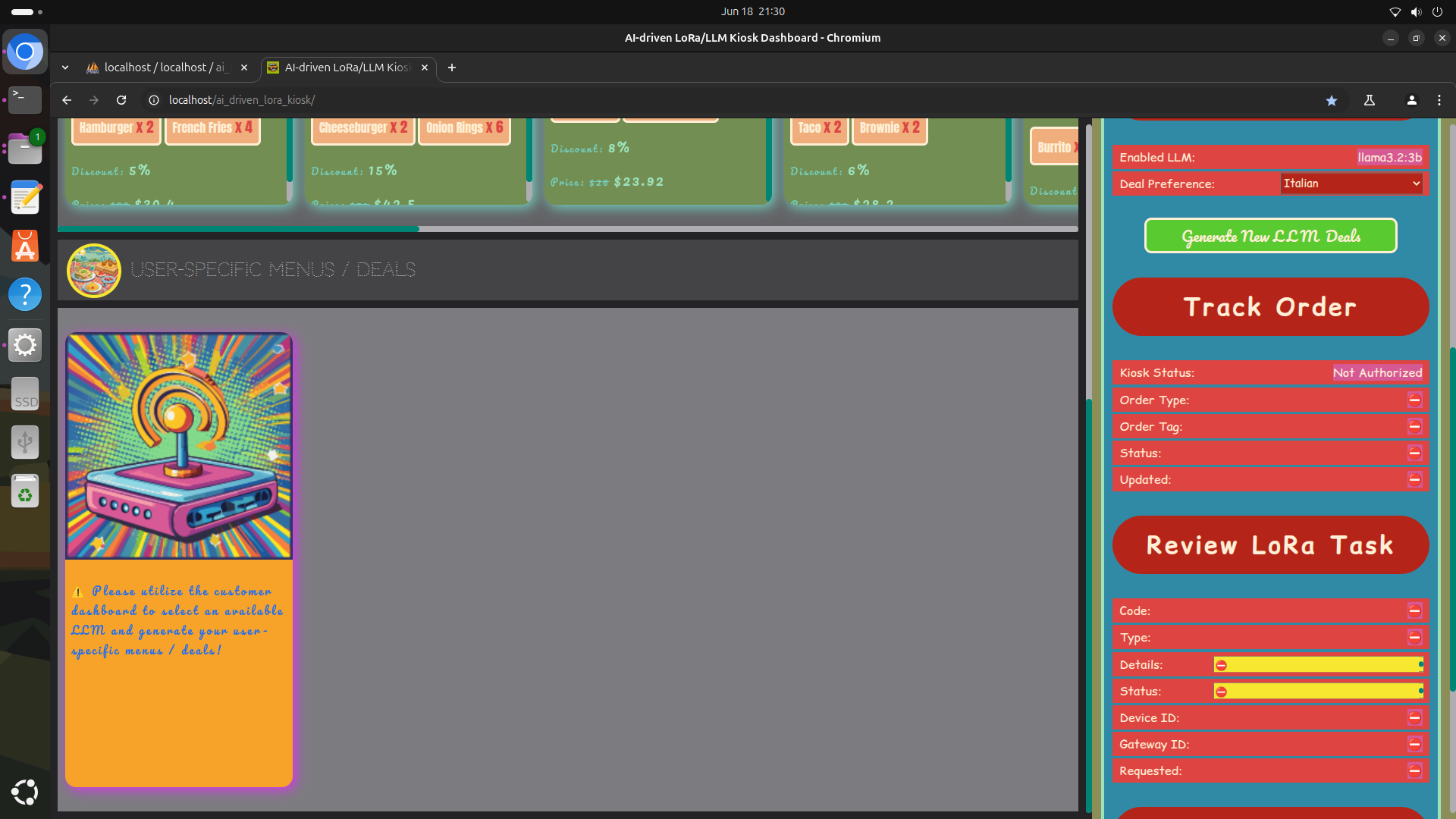Viewport: 1456px width, 819px height.
Task: Open clock Jun 18 21:30 menu
Action: point(752,11)
